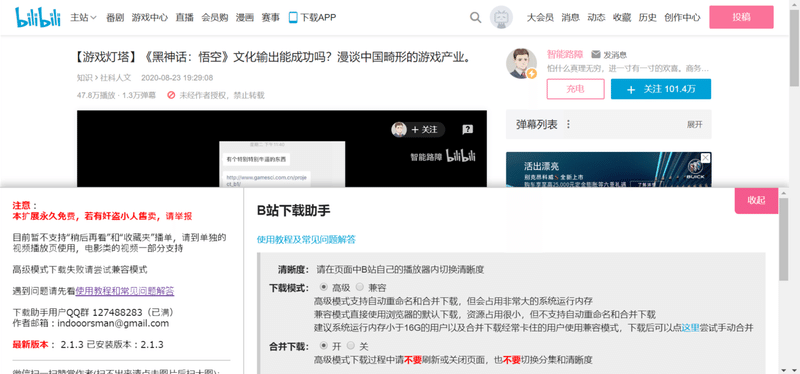Click 最新版本 2.1.3 text

click(x=49, y=344)
